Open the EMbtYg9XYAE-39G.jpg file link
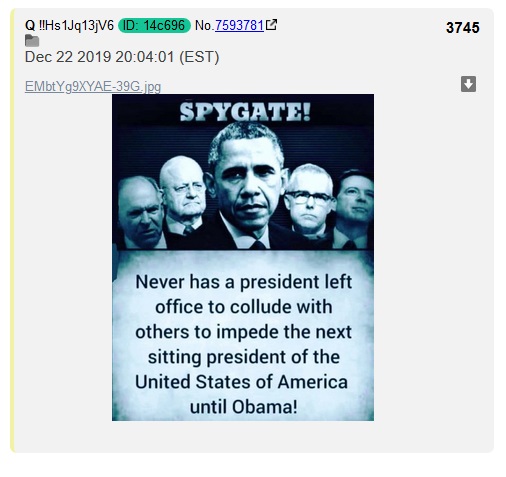This screenshot has width=506, height=477. click(x=93, y=86)
